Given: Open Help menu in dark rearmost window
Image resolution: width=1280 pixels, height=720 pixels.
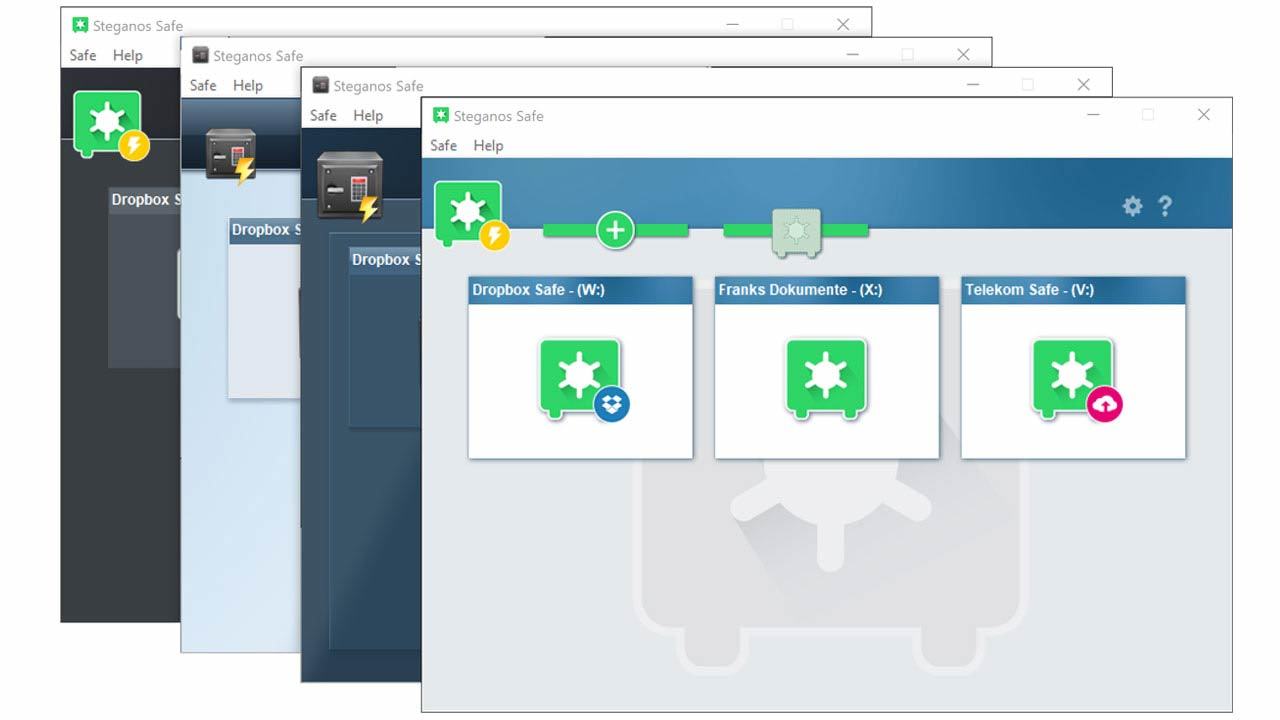Looking at the screenshot, I should (128, 55).
